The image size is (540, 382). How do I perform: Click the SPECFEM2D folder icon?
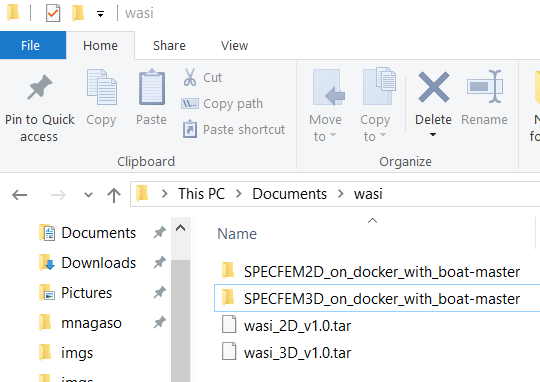click(228, 270)
